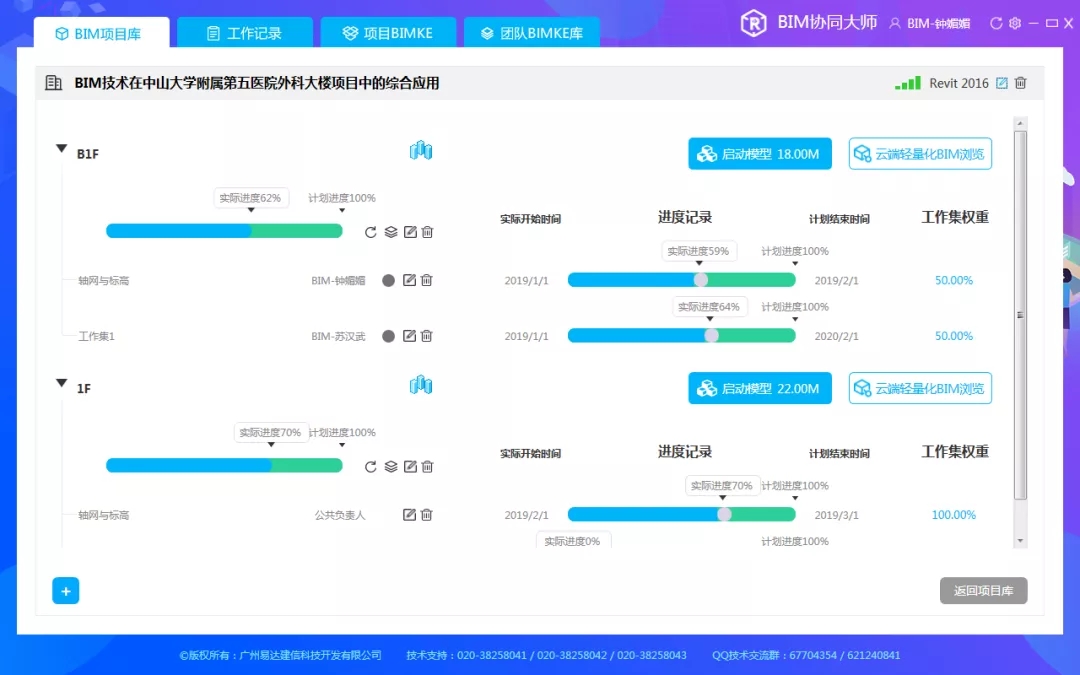Edit the project via icon beside Revit 2016
The height and width of the screenshot is (675, 1080).
[x=1002, y=83]
